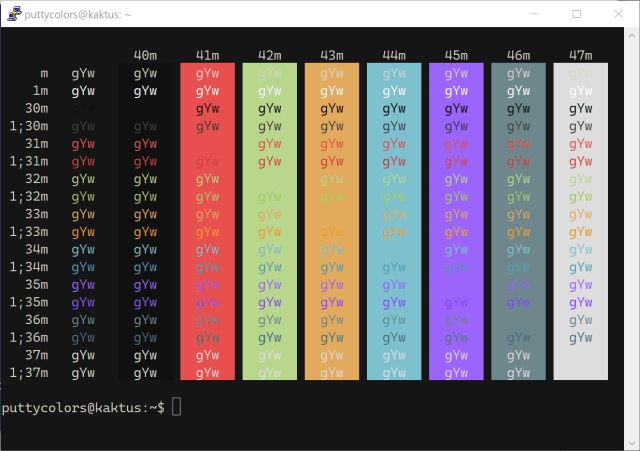Click the 40m column header label
640x451 pixels.
(145, 55)
